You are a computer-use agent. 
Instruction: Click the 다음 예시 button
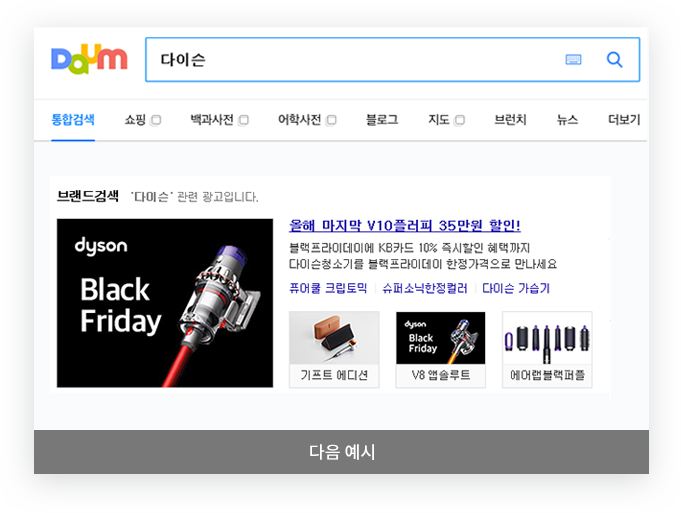341,452
